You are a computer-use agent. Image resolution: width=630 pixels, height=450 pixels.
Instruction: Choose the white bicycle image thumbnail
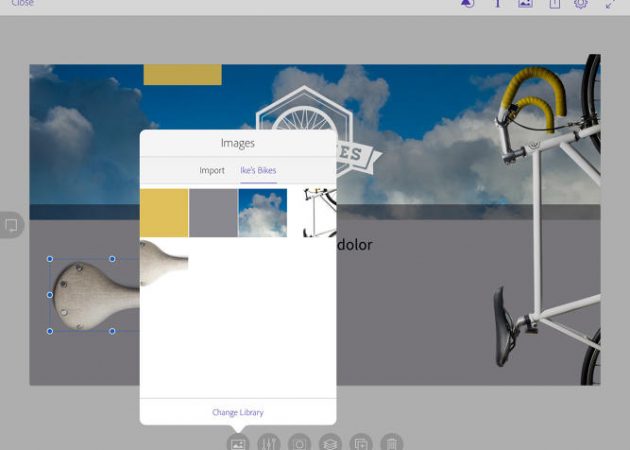point(313,213)
